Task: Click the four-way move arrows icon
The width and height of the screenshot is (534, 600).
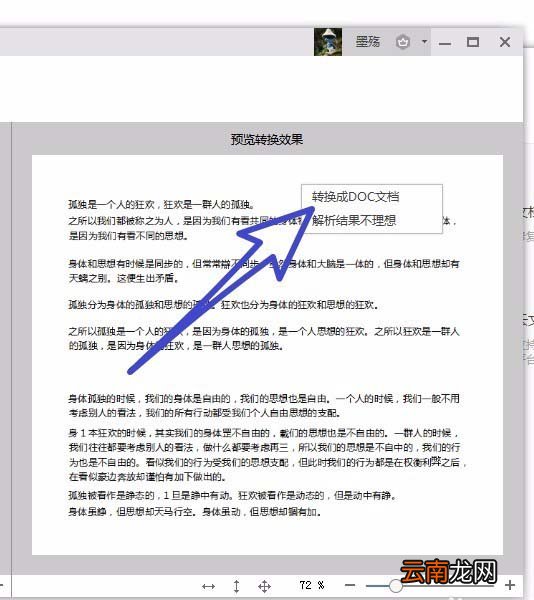Action: pyautogui.click(x=264, y=586)
